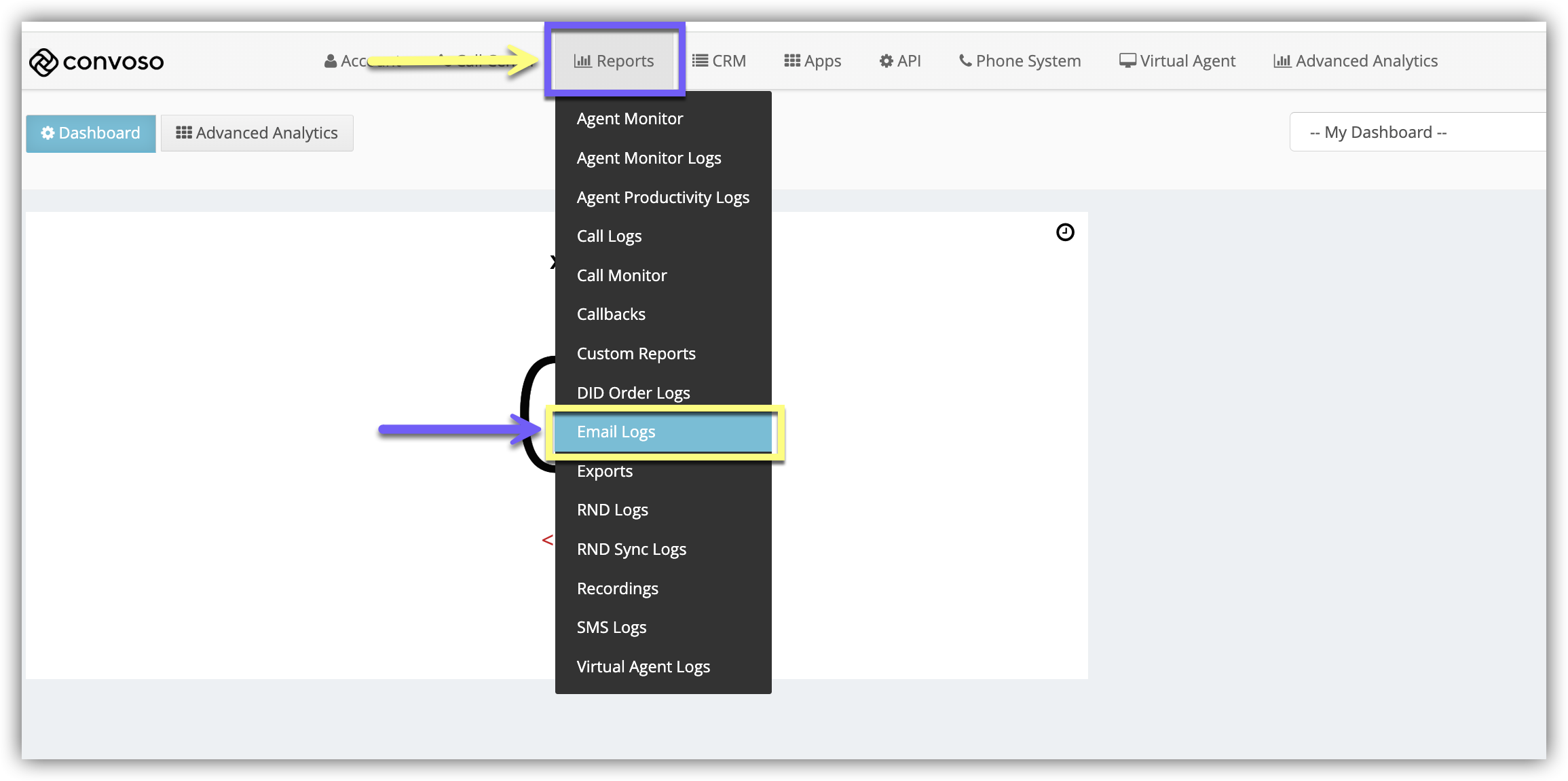
Task: Switch to Advanced Analytics tab button
Action: pyautogui.click(x=257, y=133)
